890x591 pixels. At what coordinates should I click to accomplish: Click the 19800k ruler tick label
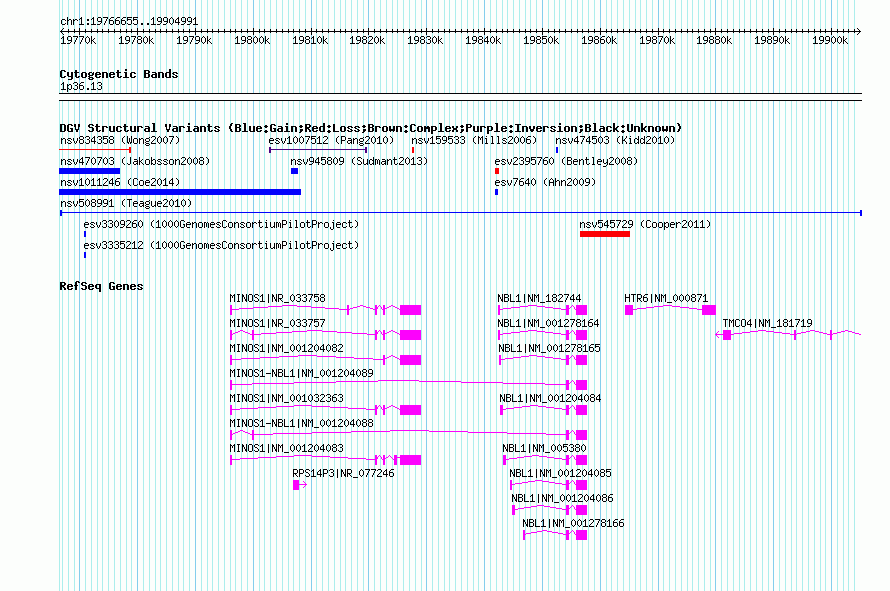click(252, 40)
